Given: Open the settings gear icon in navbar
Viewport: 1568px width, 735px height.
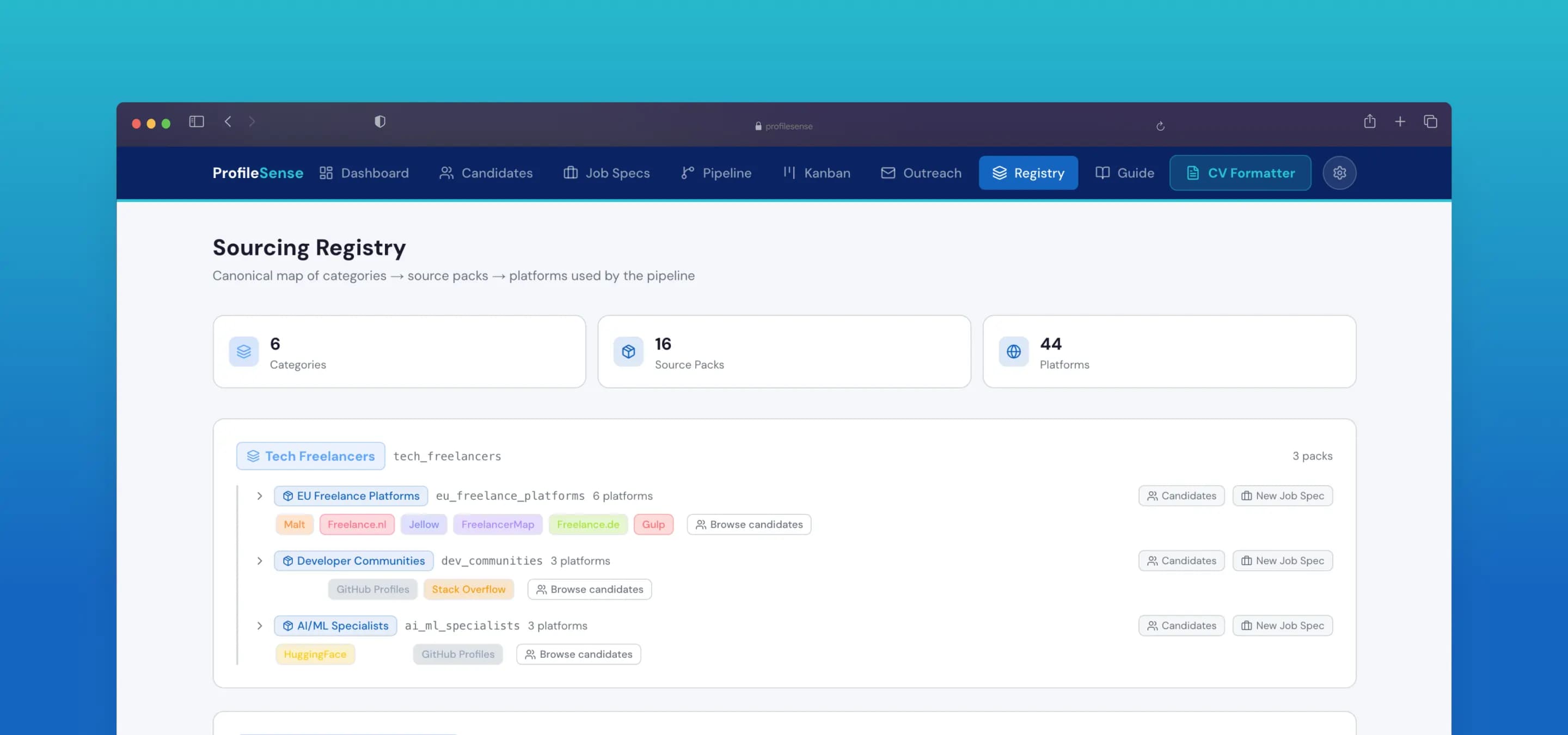Looking at the screenshot, I should (1339, 173).
